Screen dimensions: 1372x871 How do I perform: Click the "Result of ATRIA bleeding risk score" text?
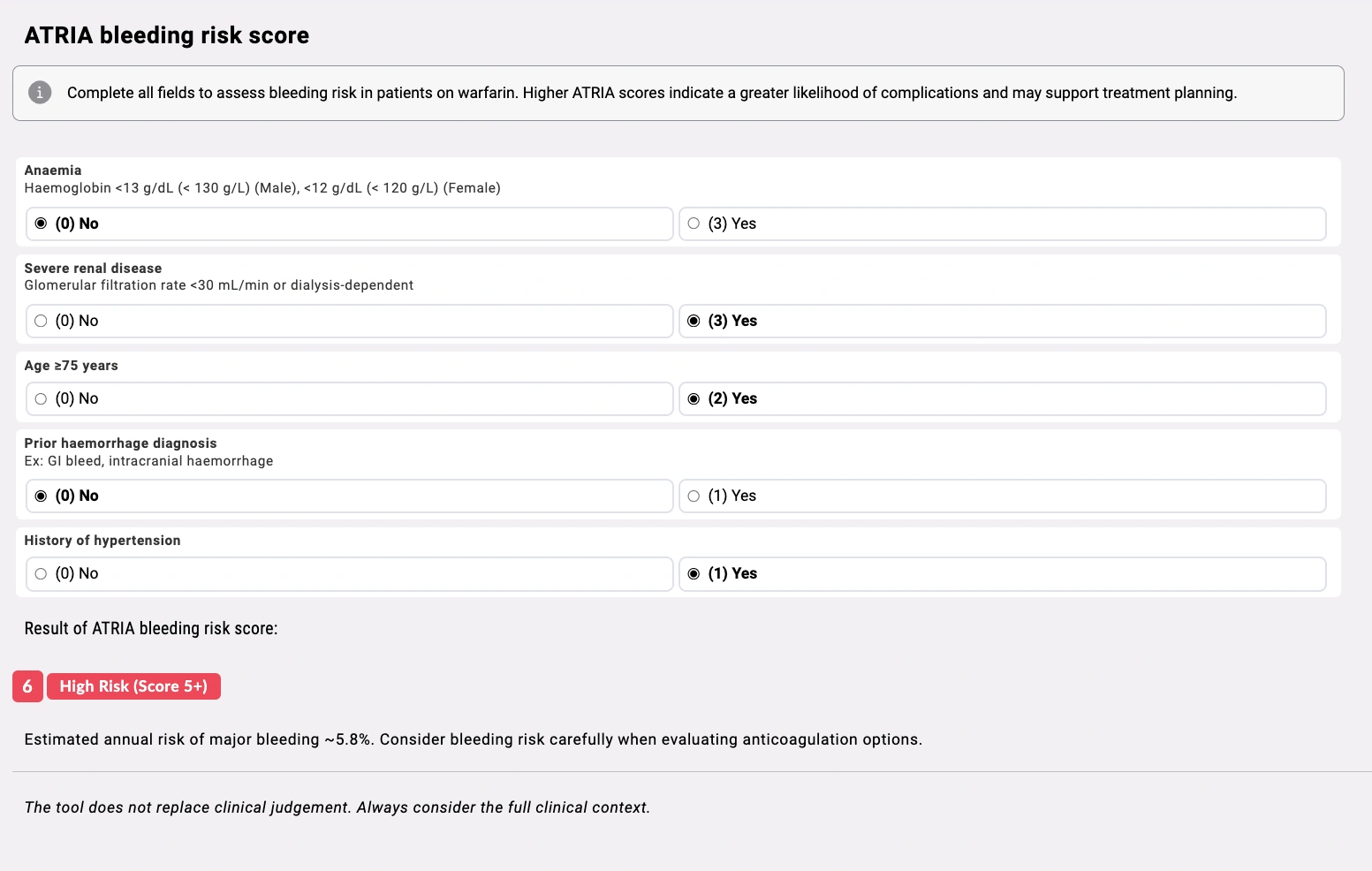[x=151, y=628]
